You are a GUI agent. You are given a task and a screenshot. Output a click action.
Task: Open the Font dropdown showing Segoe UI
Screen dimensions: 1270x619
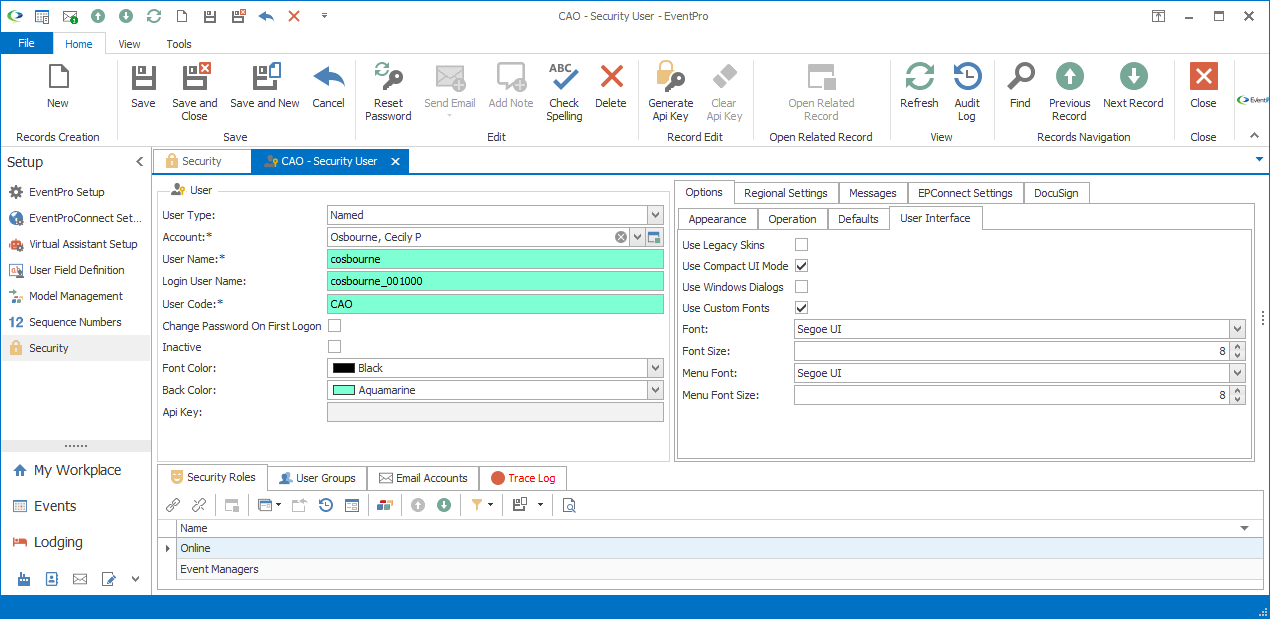[1238, 329]
